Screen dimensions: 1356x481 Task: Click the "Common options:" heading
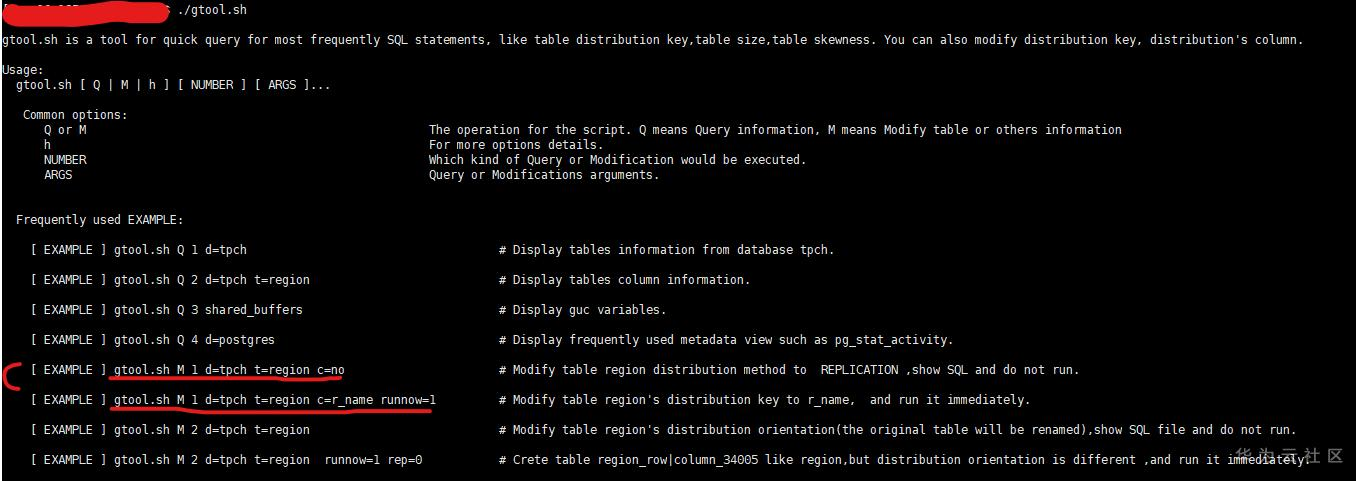coord(75,115)
